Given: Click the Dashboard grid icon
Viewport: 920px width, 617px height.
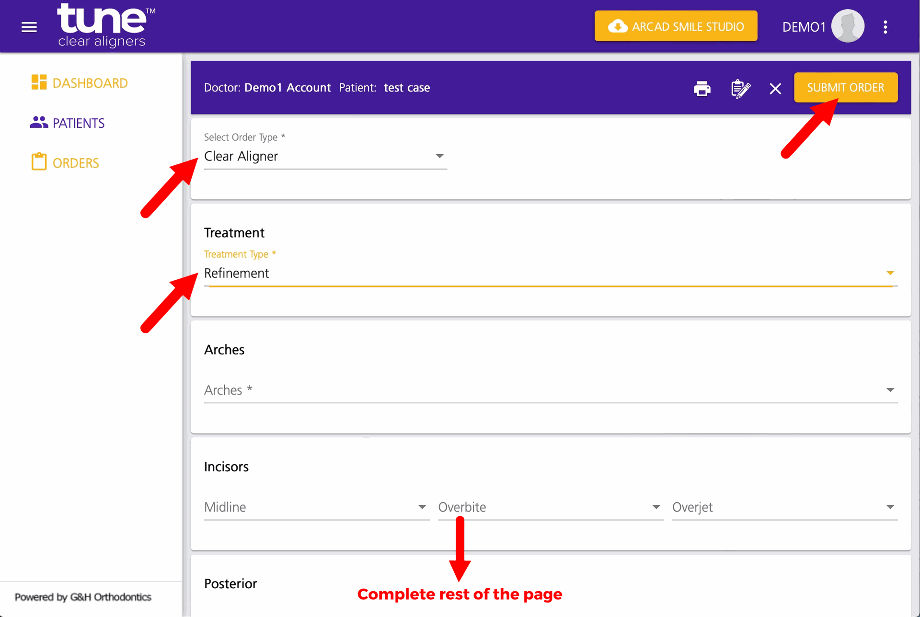Looking at the screenshot, I should tap(39, 82).
